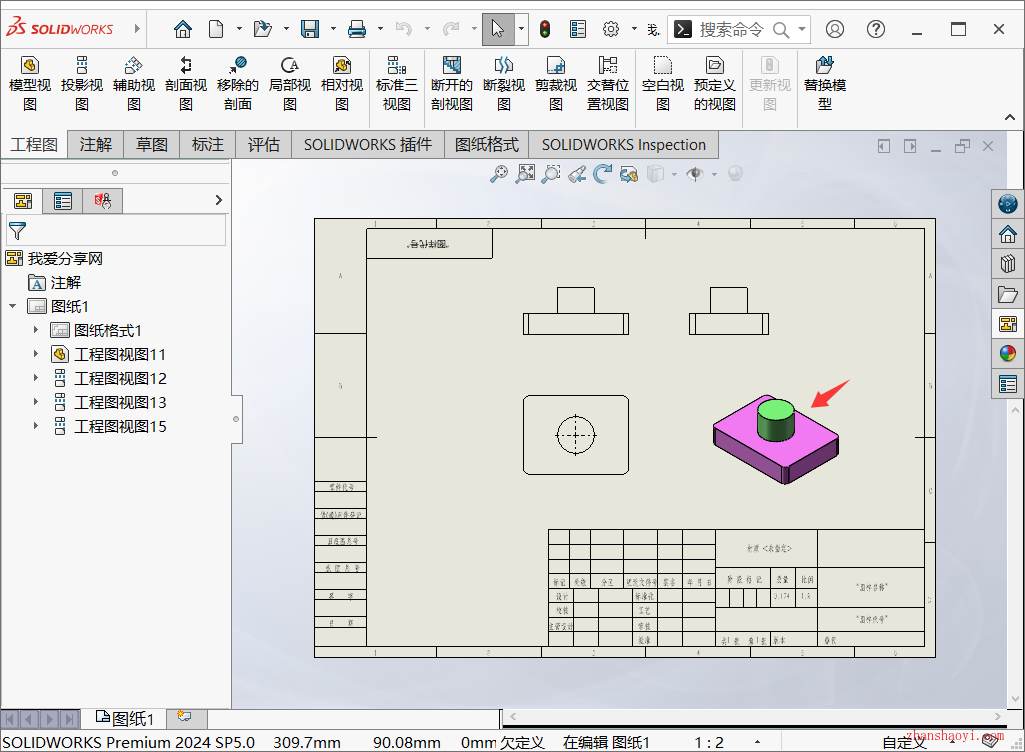This screenshot has height=752, width=1025.
Task: Select Predefined View (预定义的视图) tool
Action: click(x=714, y=84)
